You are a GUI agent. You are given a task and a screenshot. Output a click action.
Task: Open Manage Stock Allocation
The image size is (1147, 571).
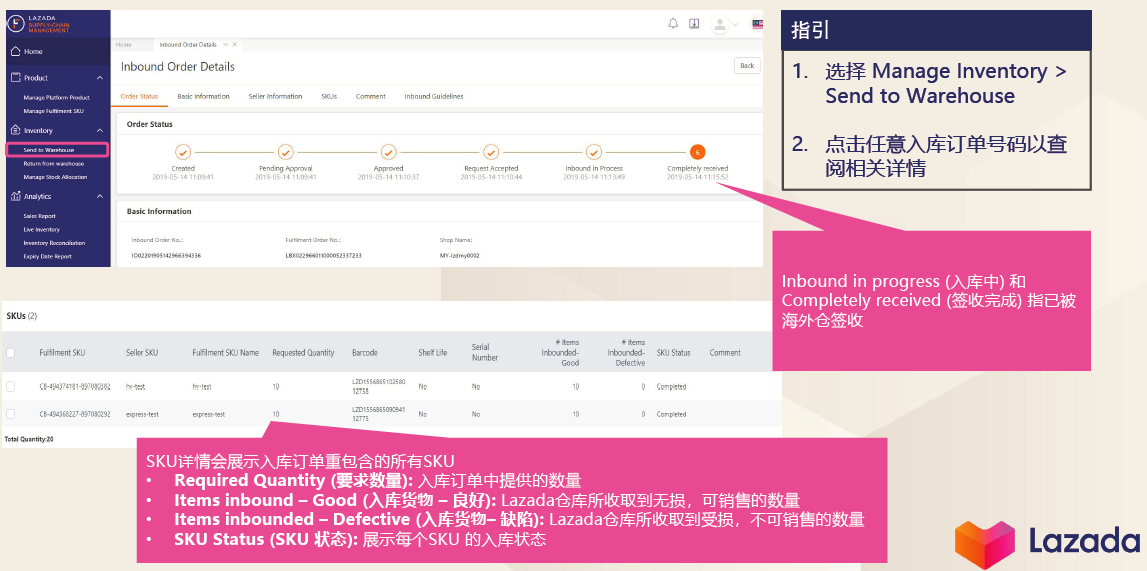pyautogui.click(x=55, y=177)
